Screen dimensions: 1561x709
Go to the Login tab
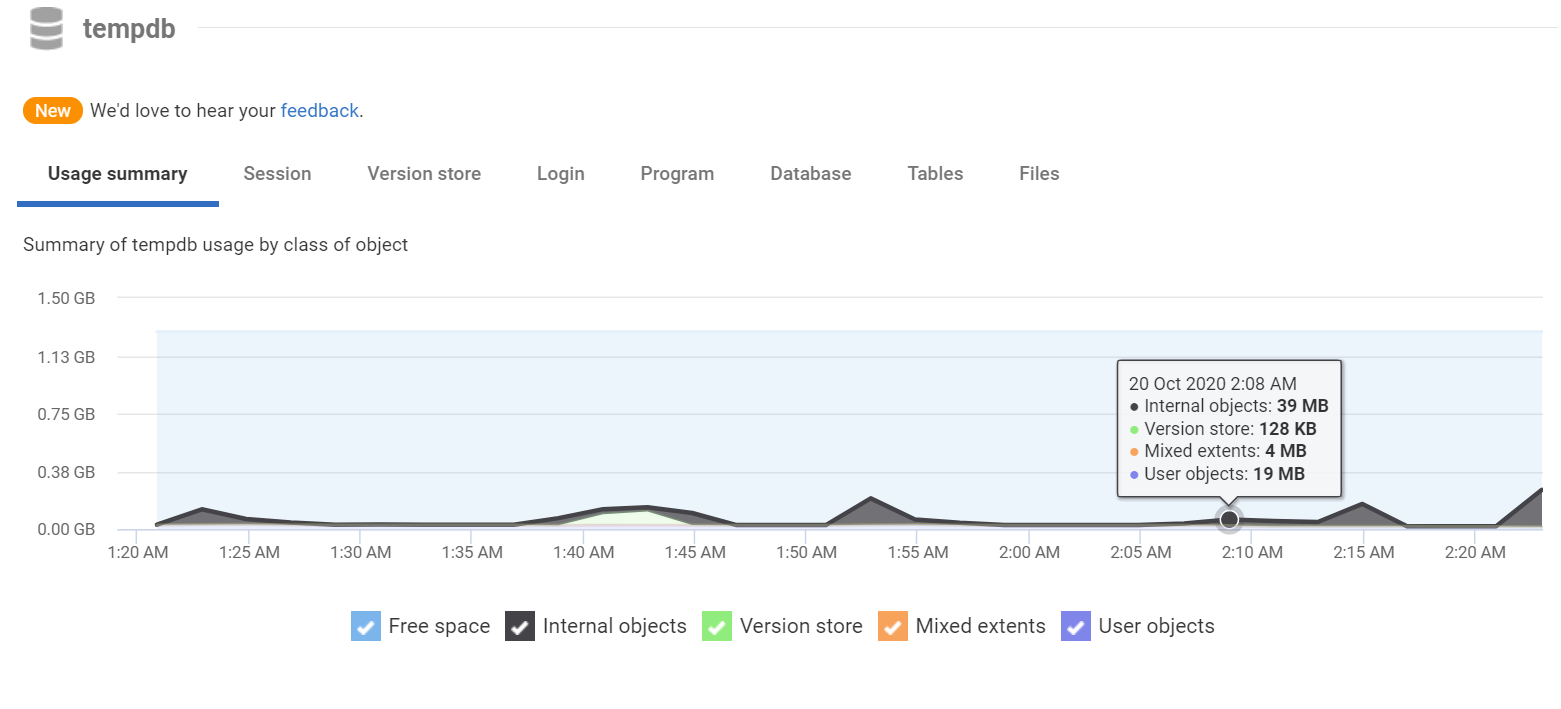pyautogui.click(x=560, y=174)
